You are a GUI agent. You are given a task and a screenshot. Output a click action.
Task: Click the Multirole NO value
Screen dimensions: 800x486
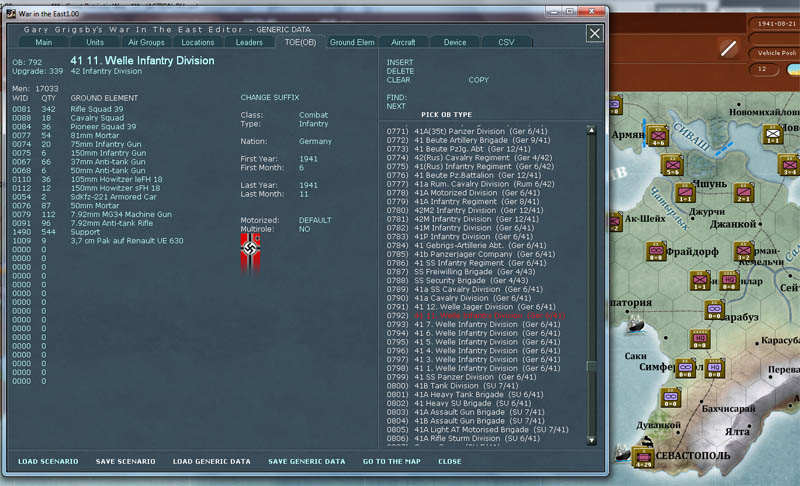click(x=304, y=229)
